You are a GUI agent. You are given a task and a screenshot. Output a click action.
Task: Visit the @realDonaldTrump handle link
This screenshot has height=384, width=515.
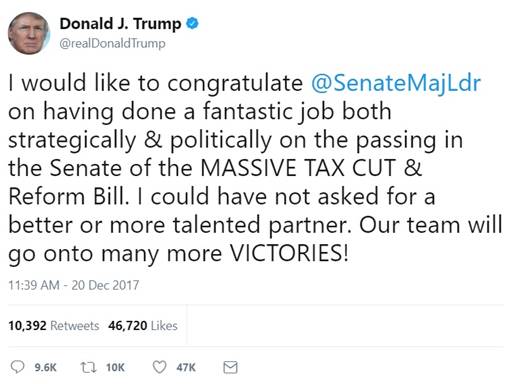tap(112, 43)
